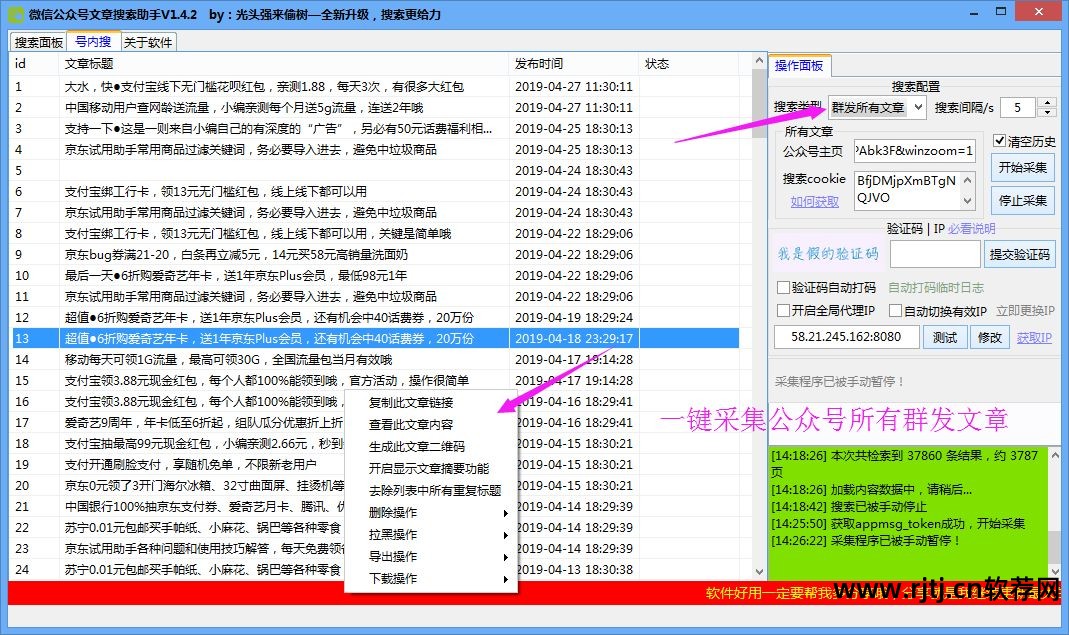This screenshot has width=1069, height=635.
Task: Decrease the 搜索间隔 value with down arrow
Action: [x=1047, y=113]
